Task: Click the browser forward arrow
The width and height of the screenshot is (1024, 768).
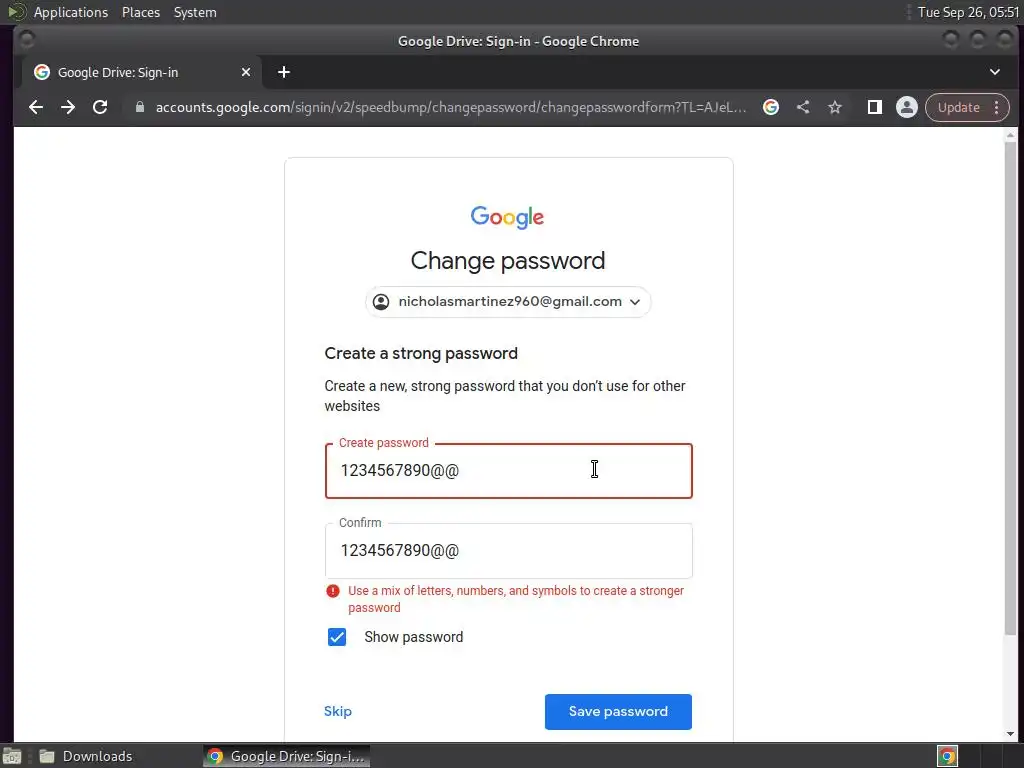Action: click(68, 107)
